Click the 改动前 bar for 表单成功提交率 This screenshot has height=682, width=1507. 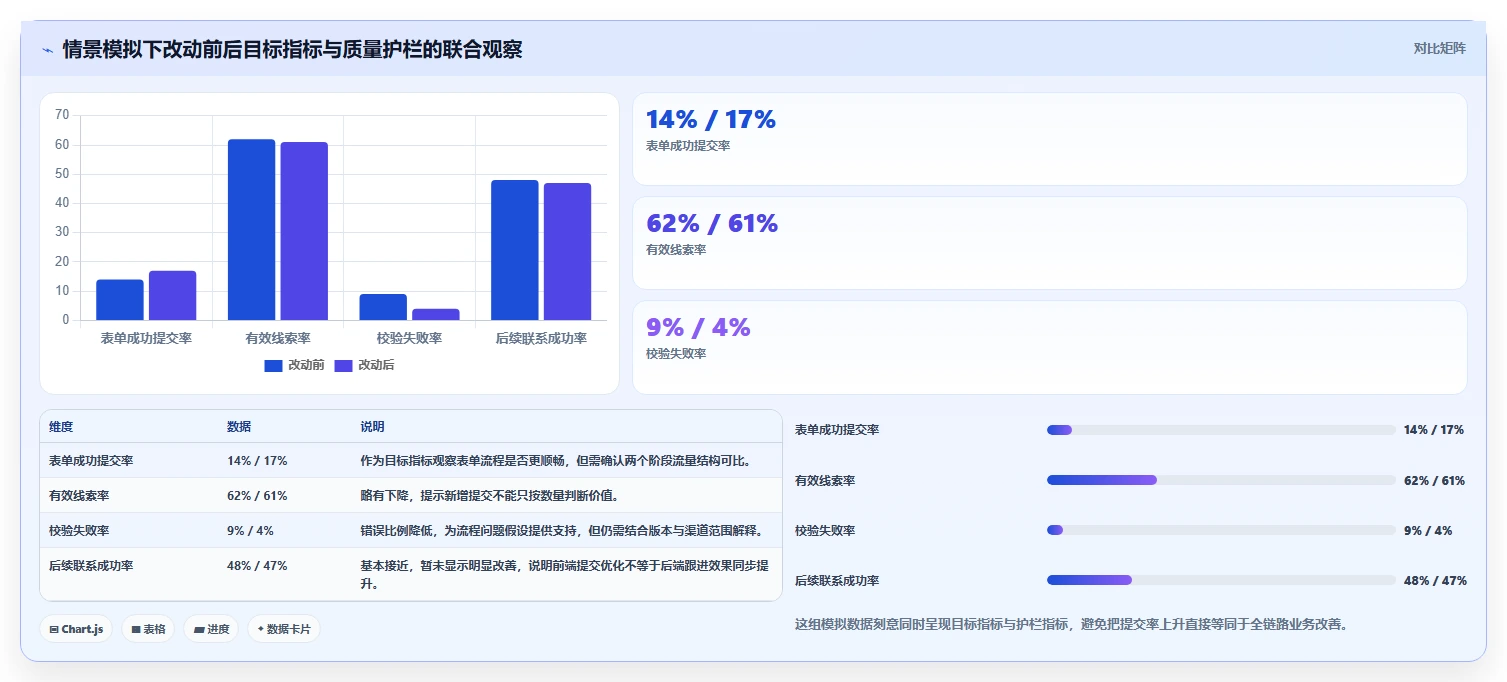120,300
